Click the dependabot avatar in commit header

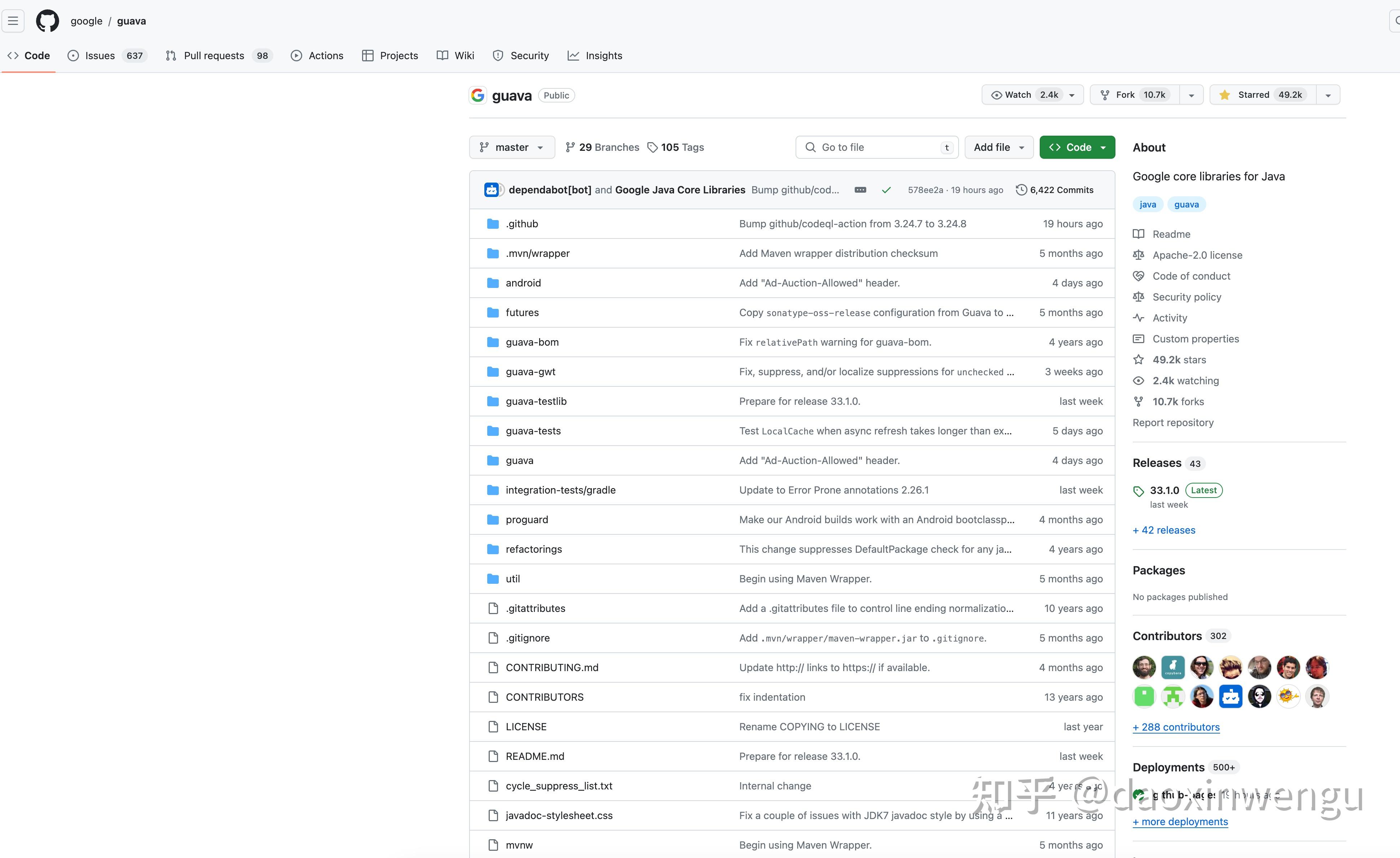tap(492, 190)
